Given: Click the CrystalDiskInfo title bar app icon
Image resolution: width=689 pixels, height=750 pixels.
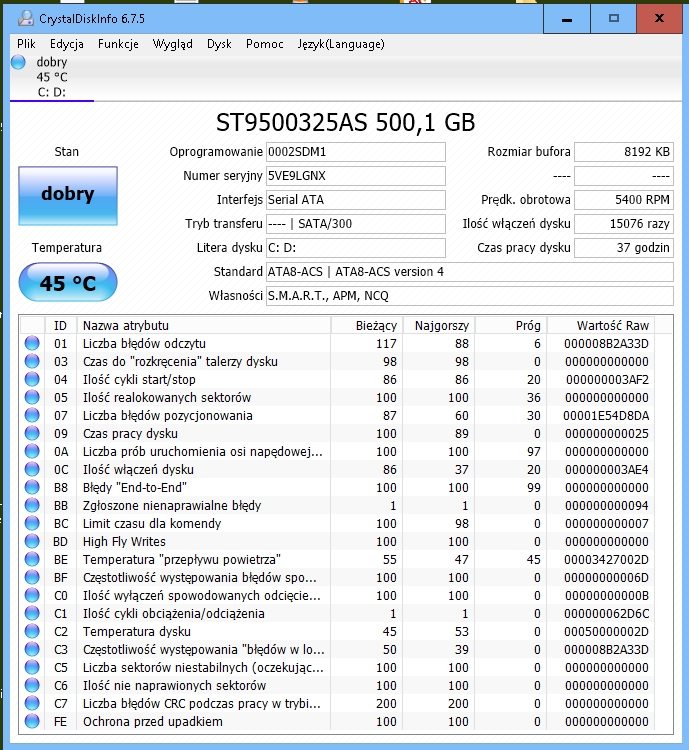Looking at the screenshot, I should pos(25,19).
